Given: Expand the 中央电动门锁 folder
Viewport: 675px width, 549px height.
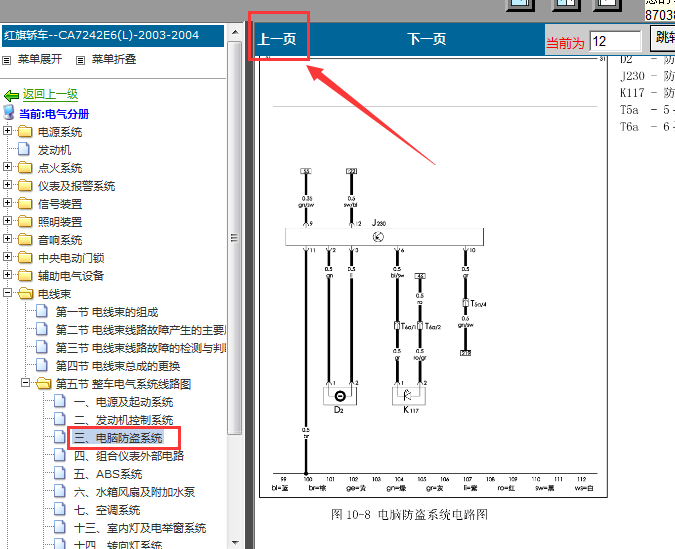Looking at the screenshot, I should click(7, 256).
